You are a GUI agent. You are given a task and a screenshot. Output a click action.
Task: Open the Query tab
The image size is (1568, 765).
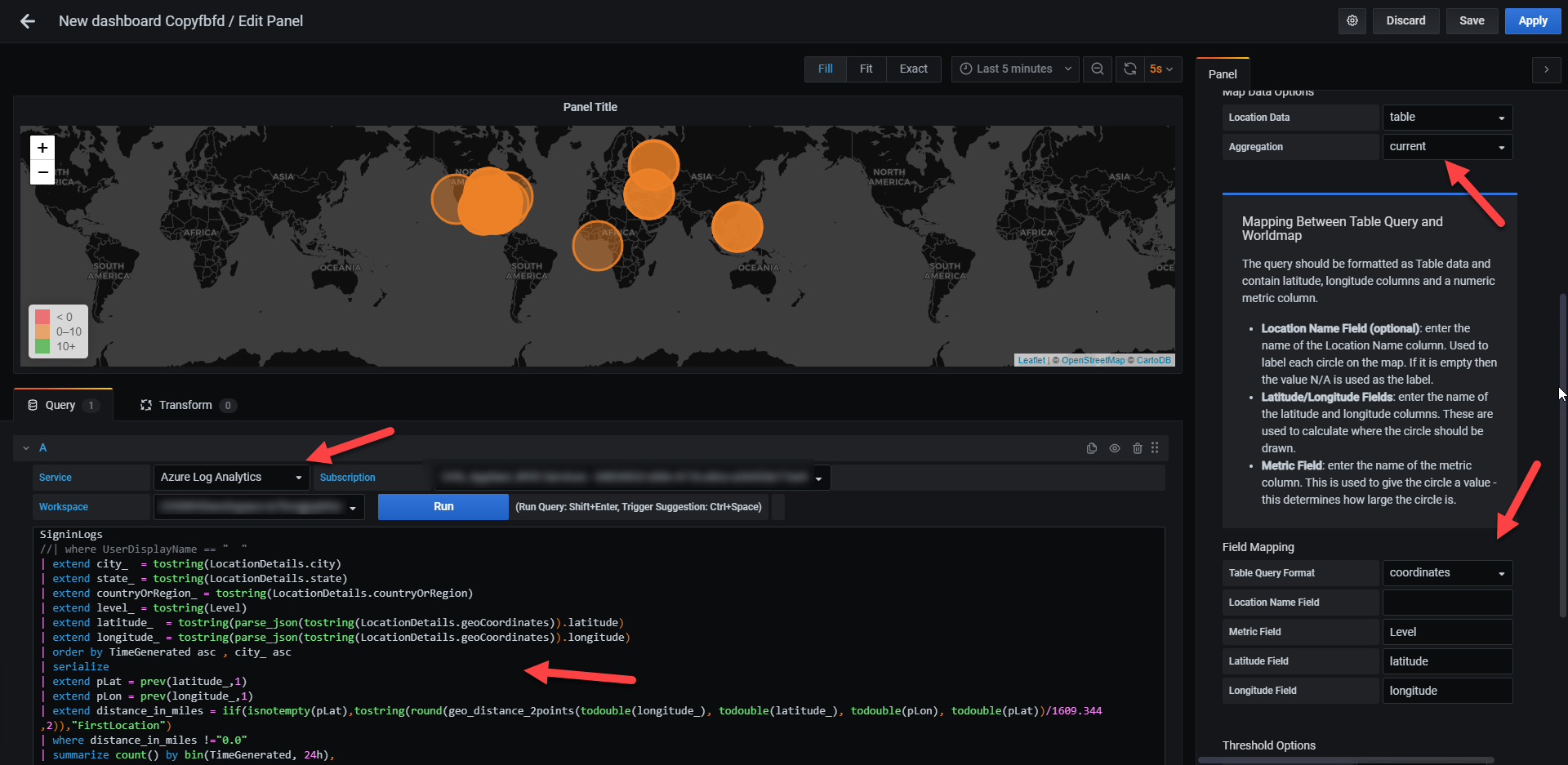click(x=61, y=404)
